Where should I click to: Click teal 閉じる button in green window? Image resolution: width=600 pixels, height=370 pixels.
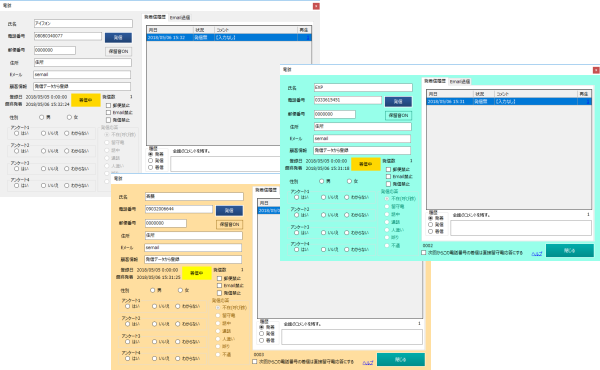[x=570, y=251]
